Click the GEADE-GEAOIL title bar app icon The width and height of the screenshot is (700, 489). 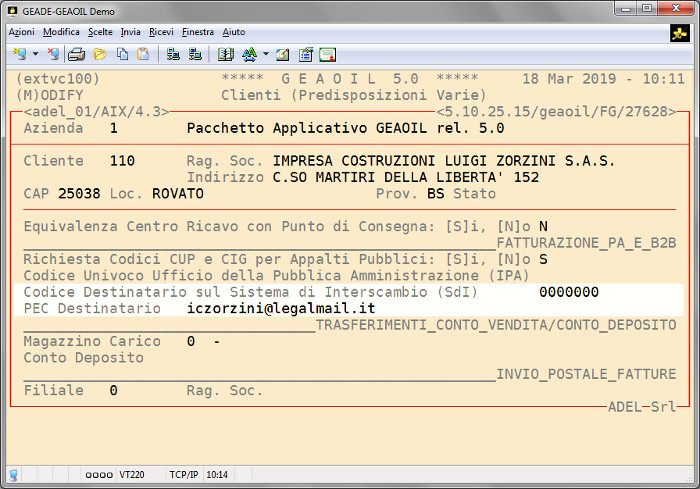tap(12, 11)
